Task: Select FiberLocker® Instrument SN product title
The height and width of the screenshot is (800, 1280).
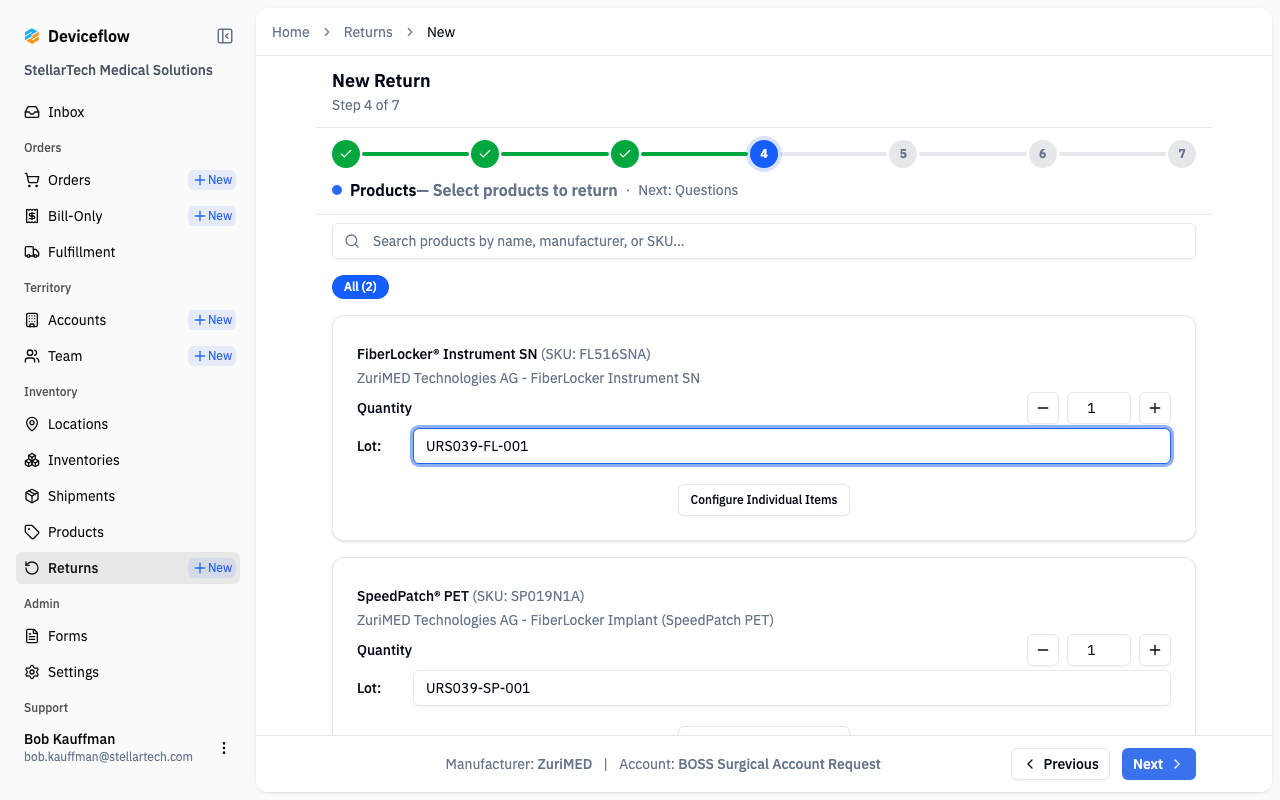Action: click(x=447, y=354)
